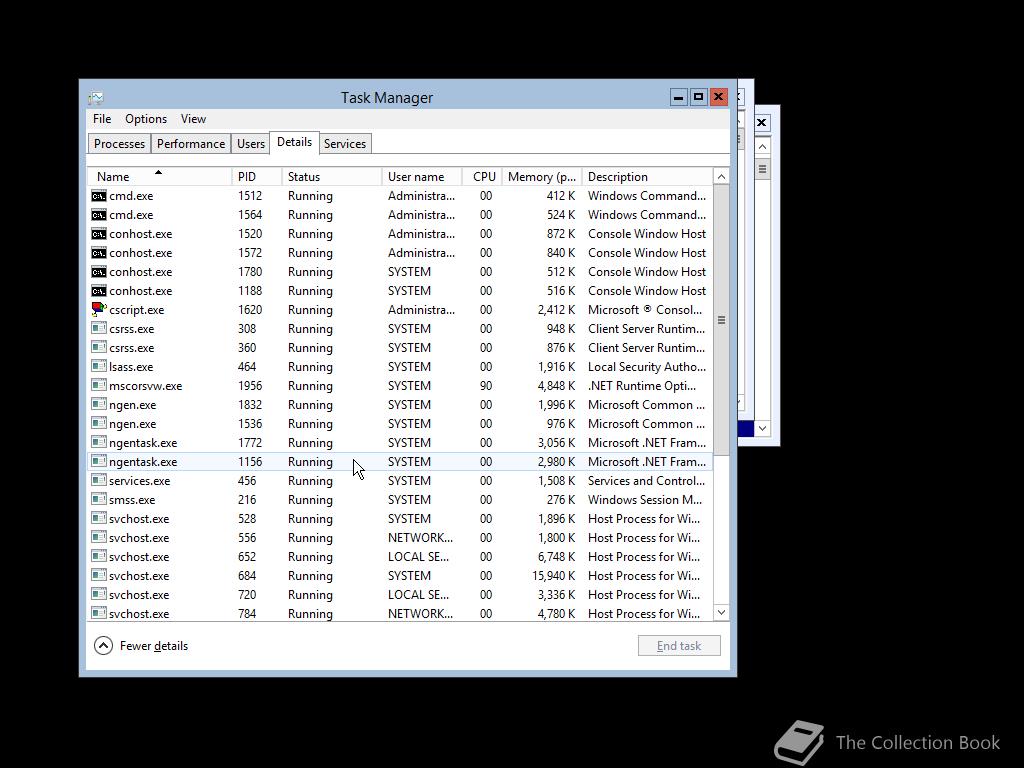1024x768 pixels.
Task: Click the conhost.exe icon for PID 1188
Action: (x=99, y=291)
